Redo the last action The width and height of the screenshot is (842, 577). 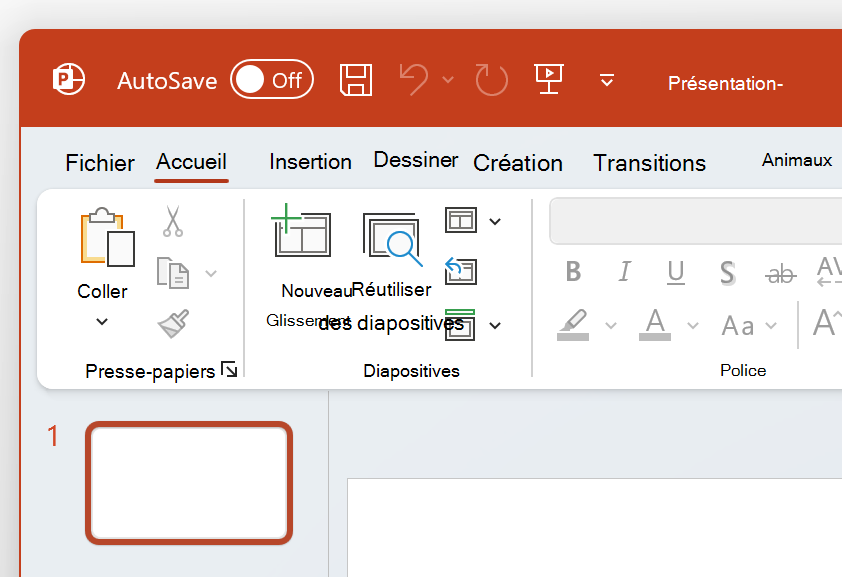[491, 80]
